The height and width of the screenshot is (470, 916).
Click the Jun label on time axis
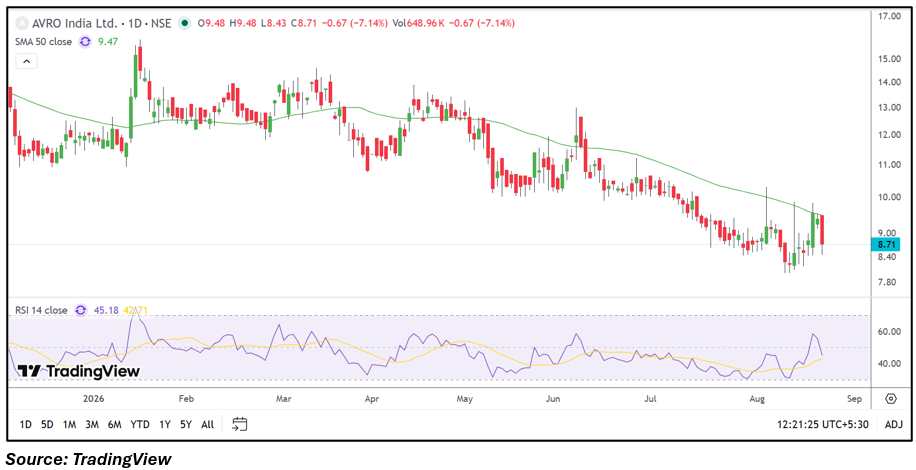pyautogui.click(x=553, y=399)
